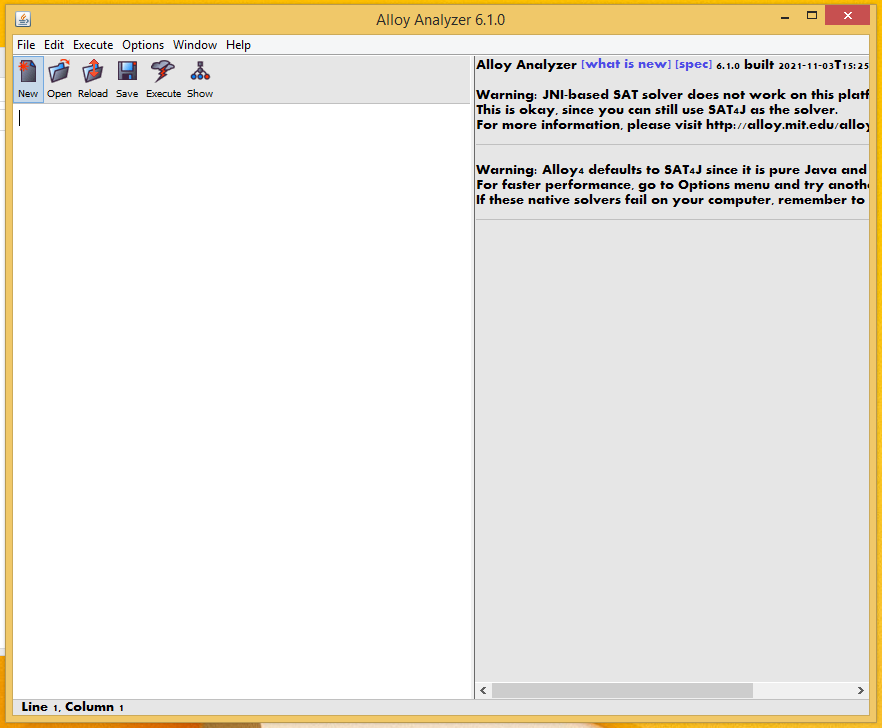Open a model with the Open icon
Screen dimensions: 882x728
(x=59, y=79)
